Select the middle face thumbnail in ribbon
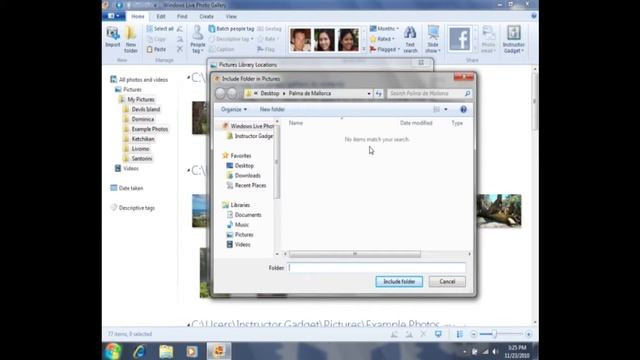Screen dimensions: 640x360 point(324,40)
